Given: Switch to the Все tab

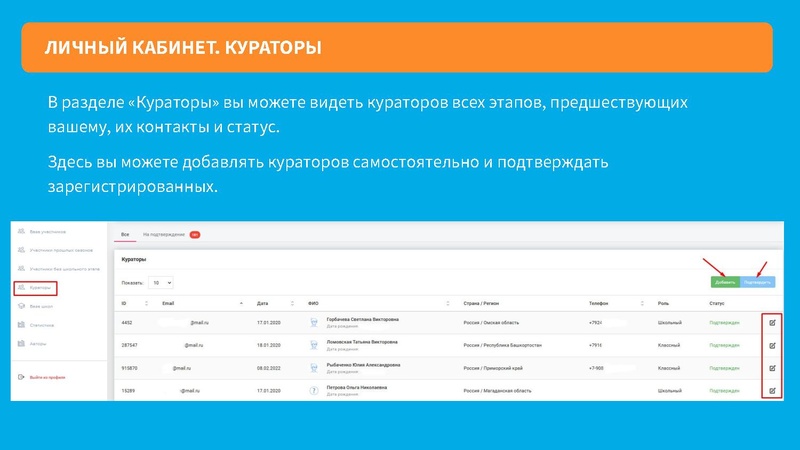Looking at the screenshot, I should tap(125, 235).
